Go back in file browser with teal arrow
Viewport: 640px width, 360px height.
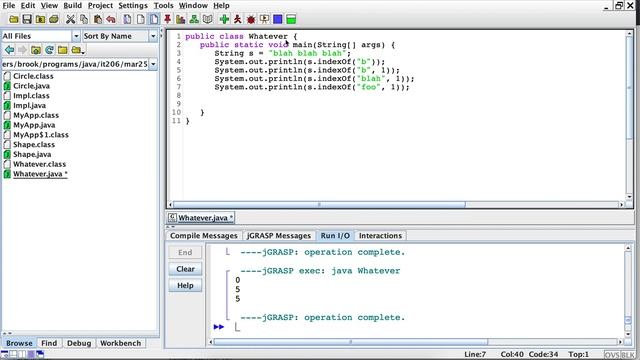click(9, 50)
